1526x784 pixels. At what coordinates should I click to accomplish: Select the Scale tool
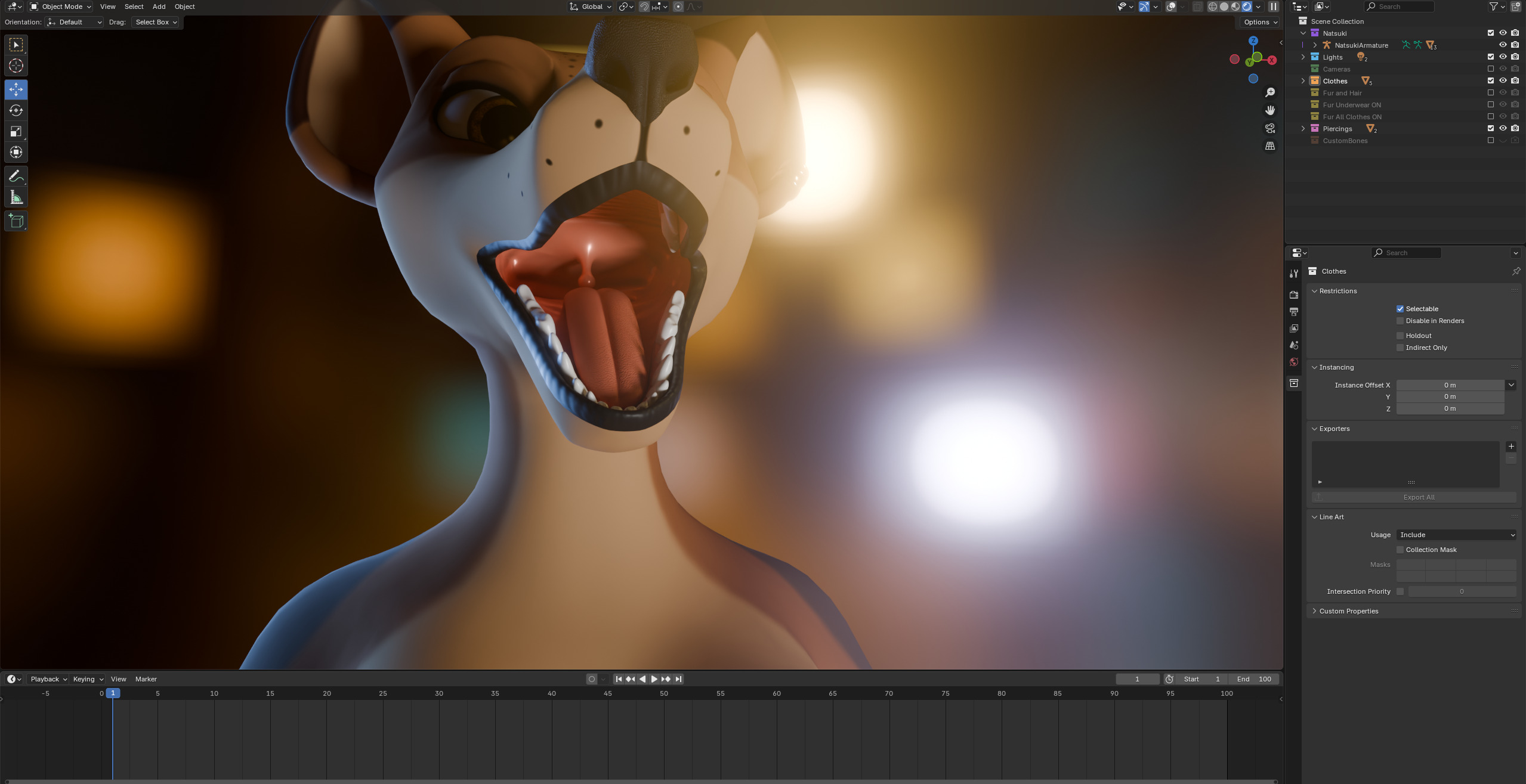(x=16, y=131)
